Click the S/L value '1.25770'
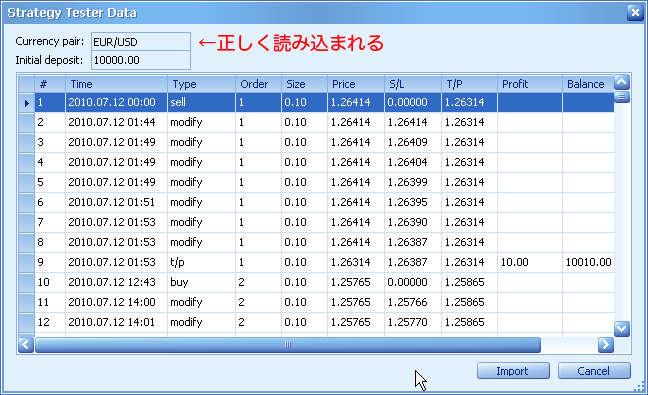 [x=413, y=322]
